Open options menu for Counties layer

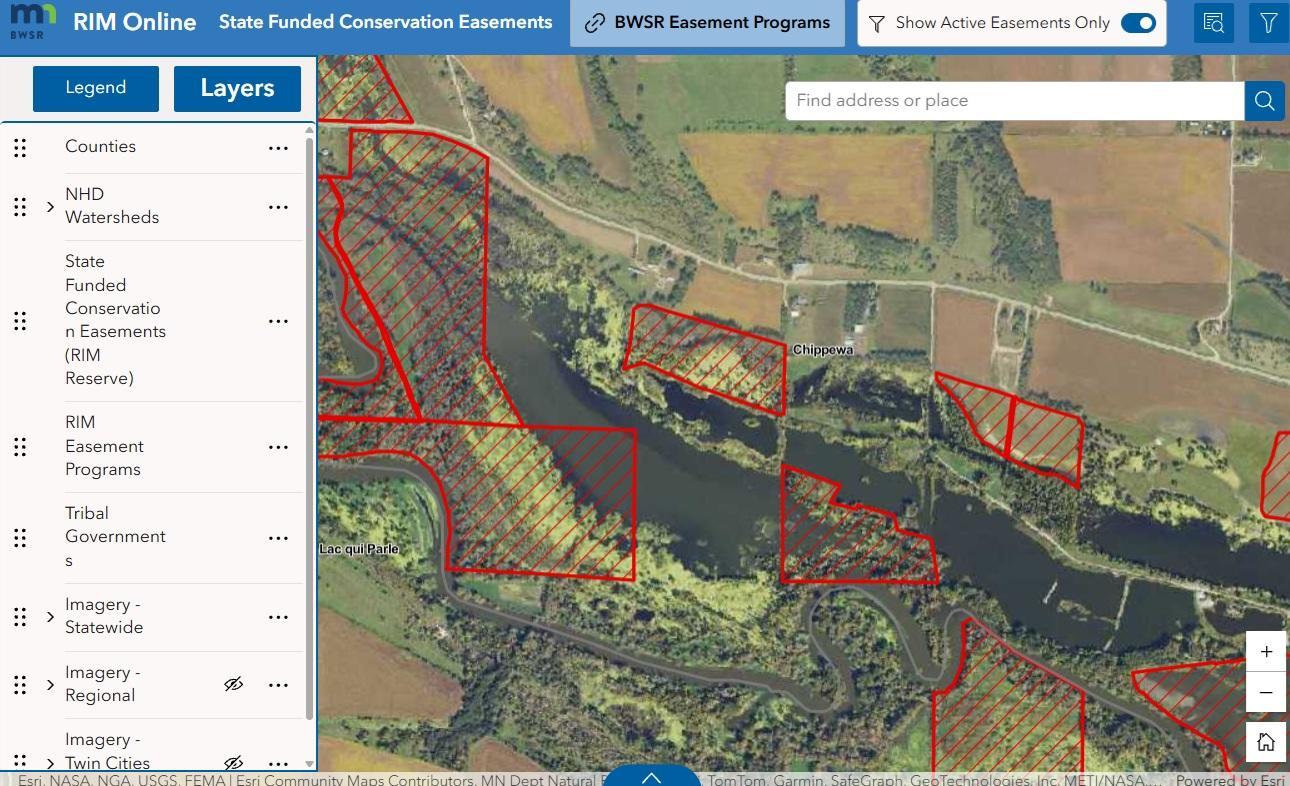click(x=278, y=148)
